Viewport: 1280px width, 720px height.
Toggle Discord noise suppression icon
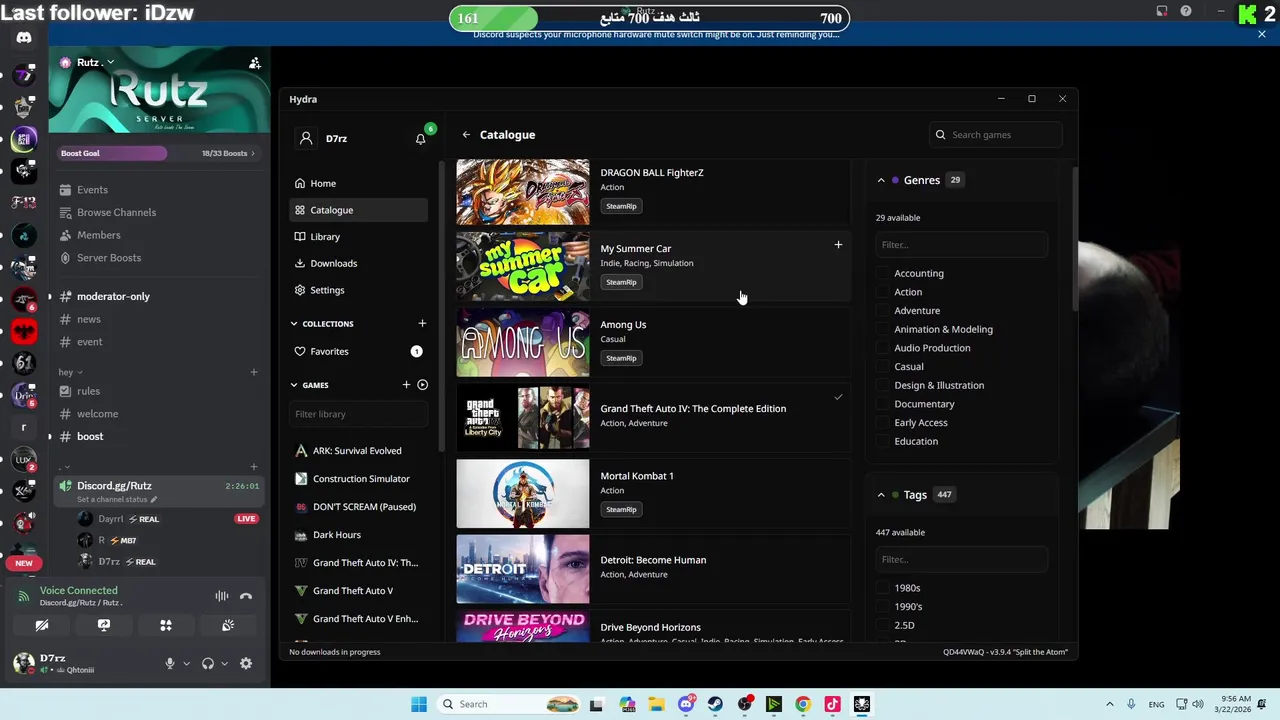point(222,596)
